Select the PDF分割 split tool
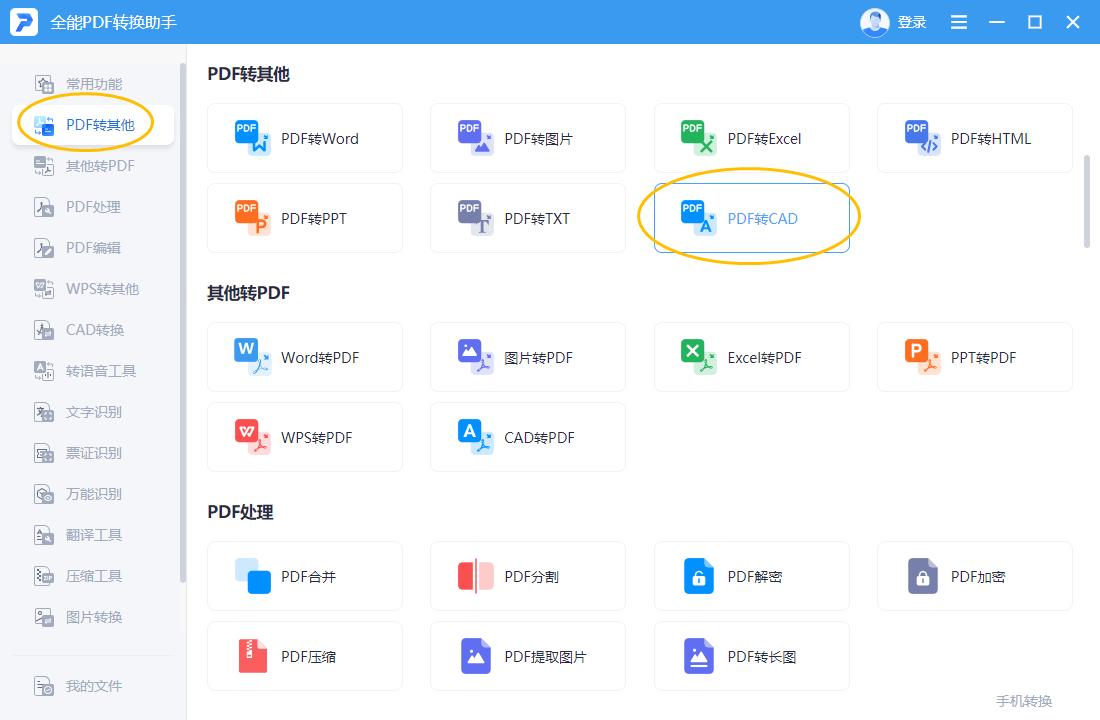Image resolution: width=1100 pixels, height=720 pixels. pos(528,576)
